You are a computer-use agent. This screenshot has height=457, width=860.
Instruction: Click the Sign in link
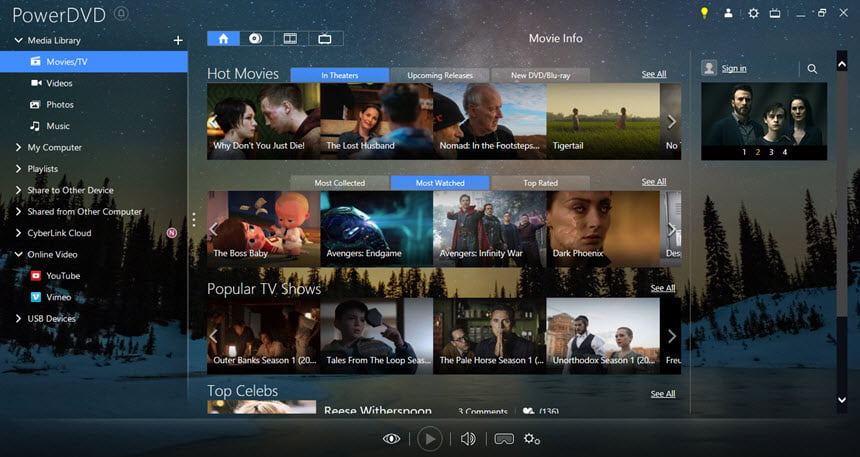[734, 69]
